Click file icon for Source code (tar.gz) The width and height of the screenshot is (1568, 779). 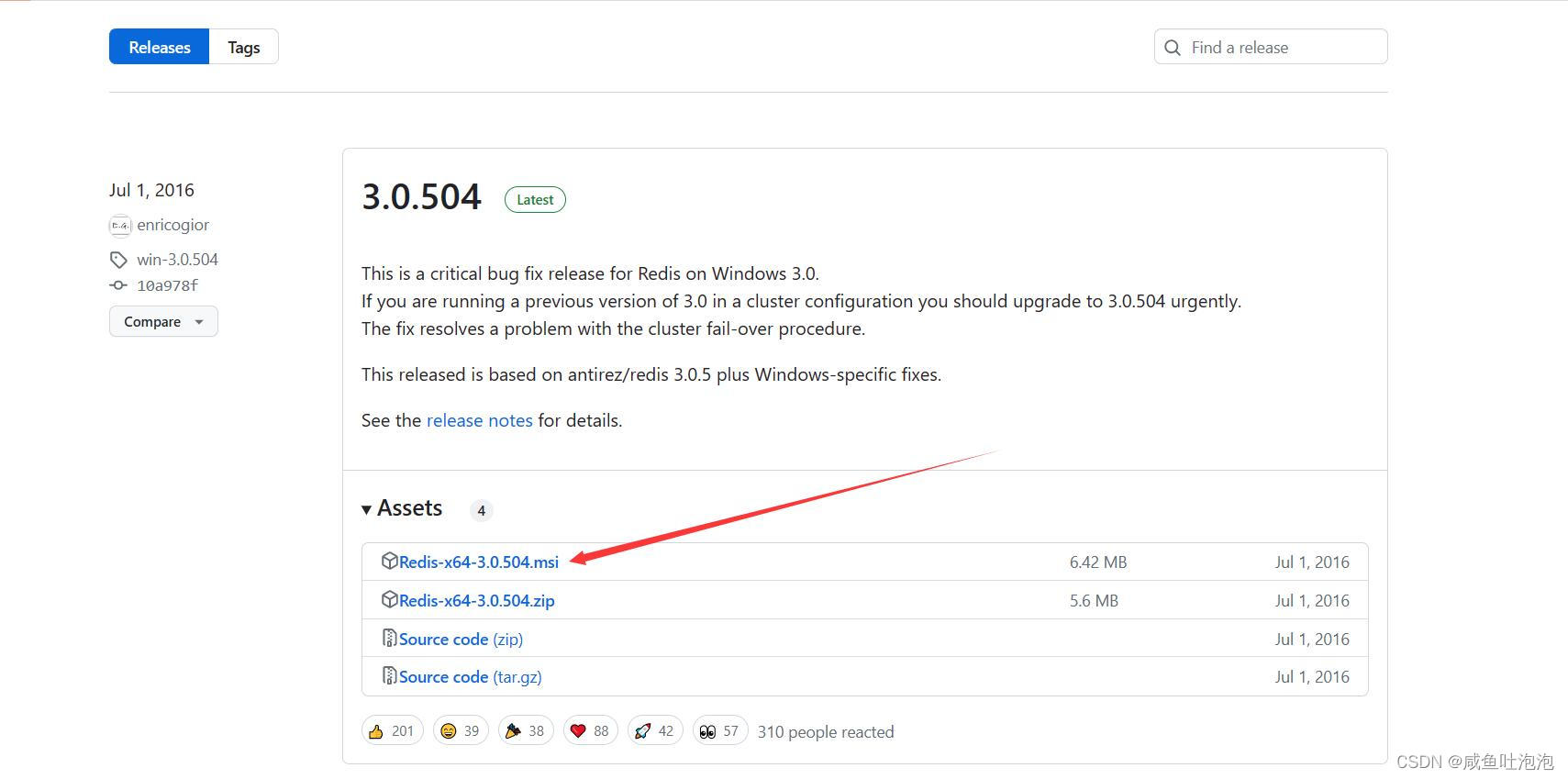(x=389, y=675)
